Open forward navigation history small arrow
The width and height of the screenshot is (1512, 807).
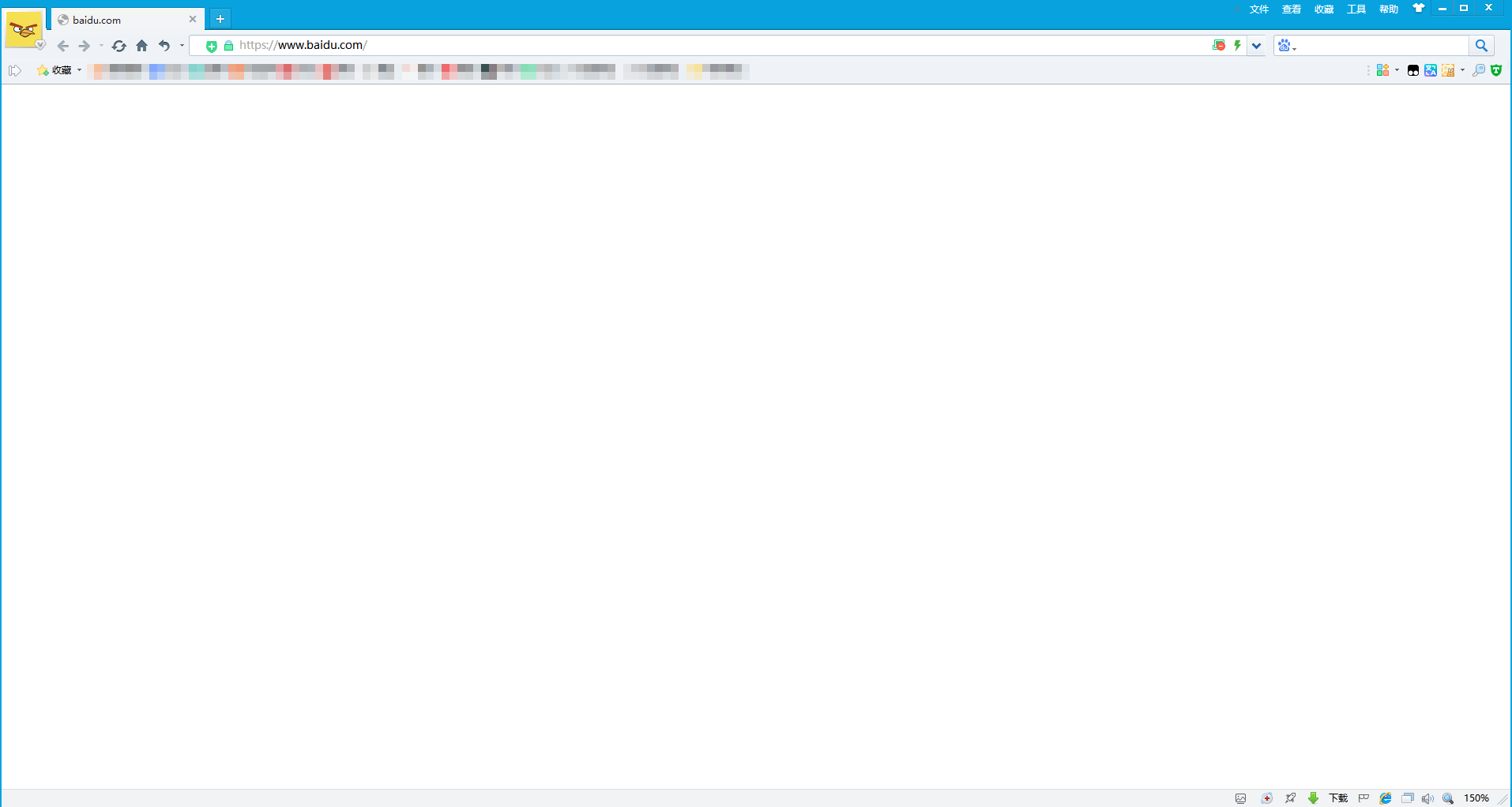(101, 46)
